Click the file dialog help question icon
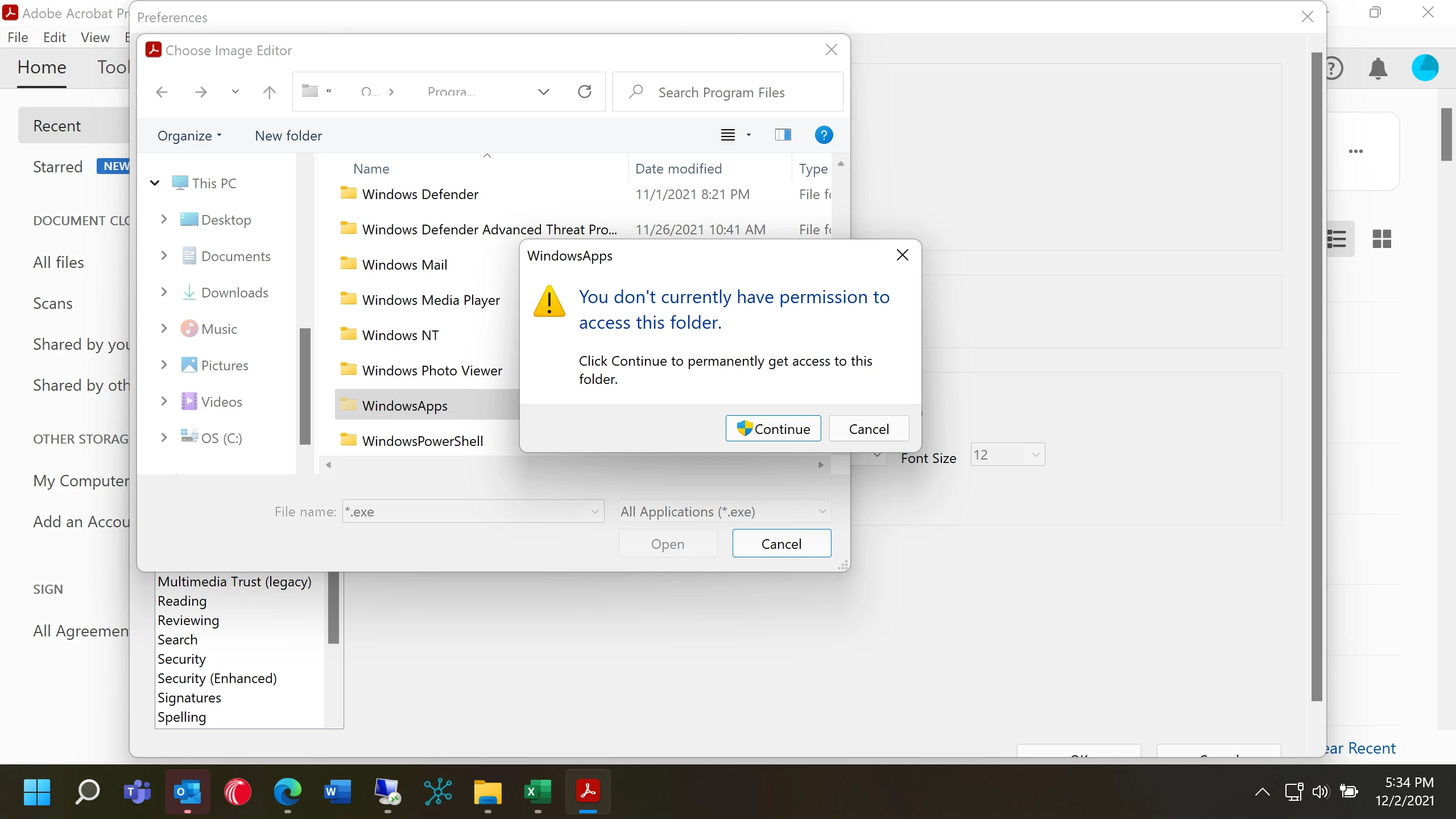This screenshot has width=1456, height=819. [824, 135]
